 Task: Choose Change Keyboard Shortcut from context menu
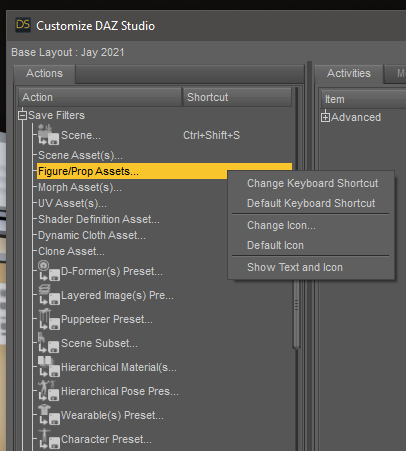coord(313,183)
